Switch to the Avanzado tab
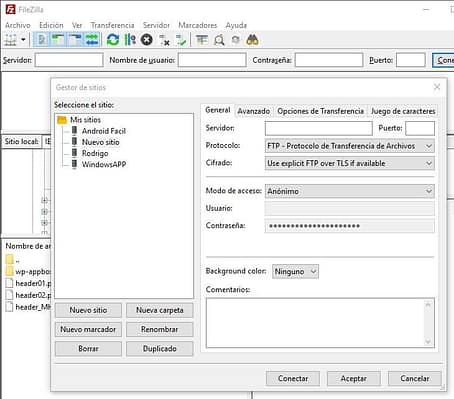The height and width of the screenshot is (399, 454). 254,111
